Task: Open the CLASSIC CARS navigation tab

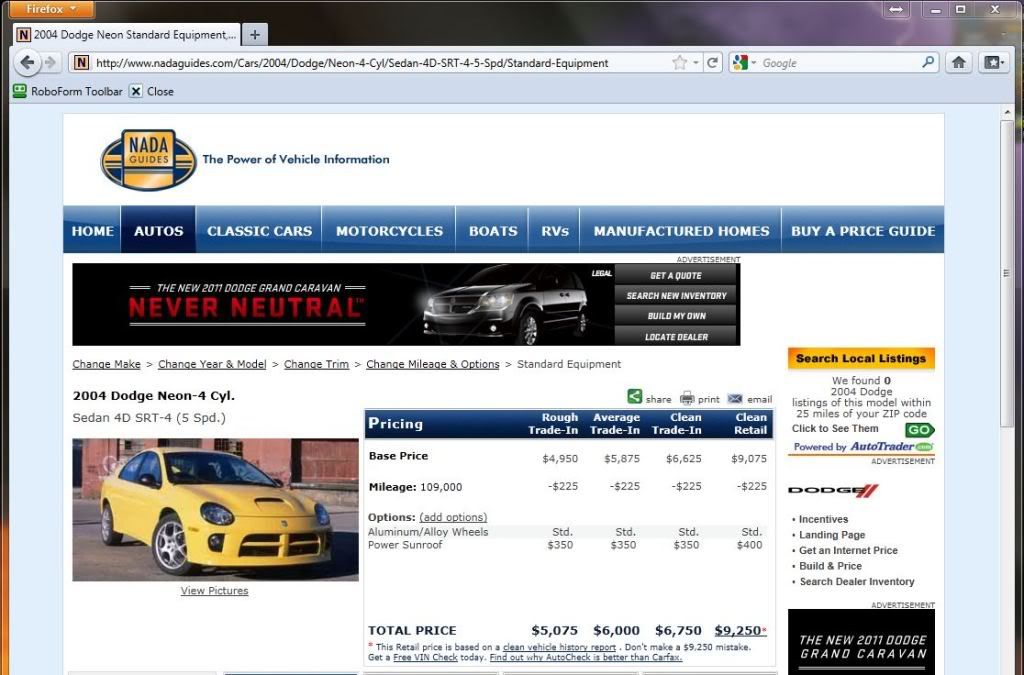Action: pyautogui.click(x=259, y=230)
